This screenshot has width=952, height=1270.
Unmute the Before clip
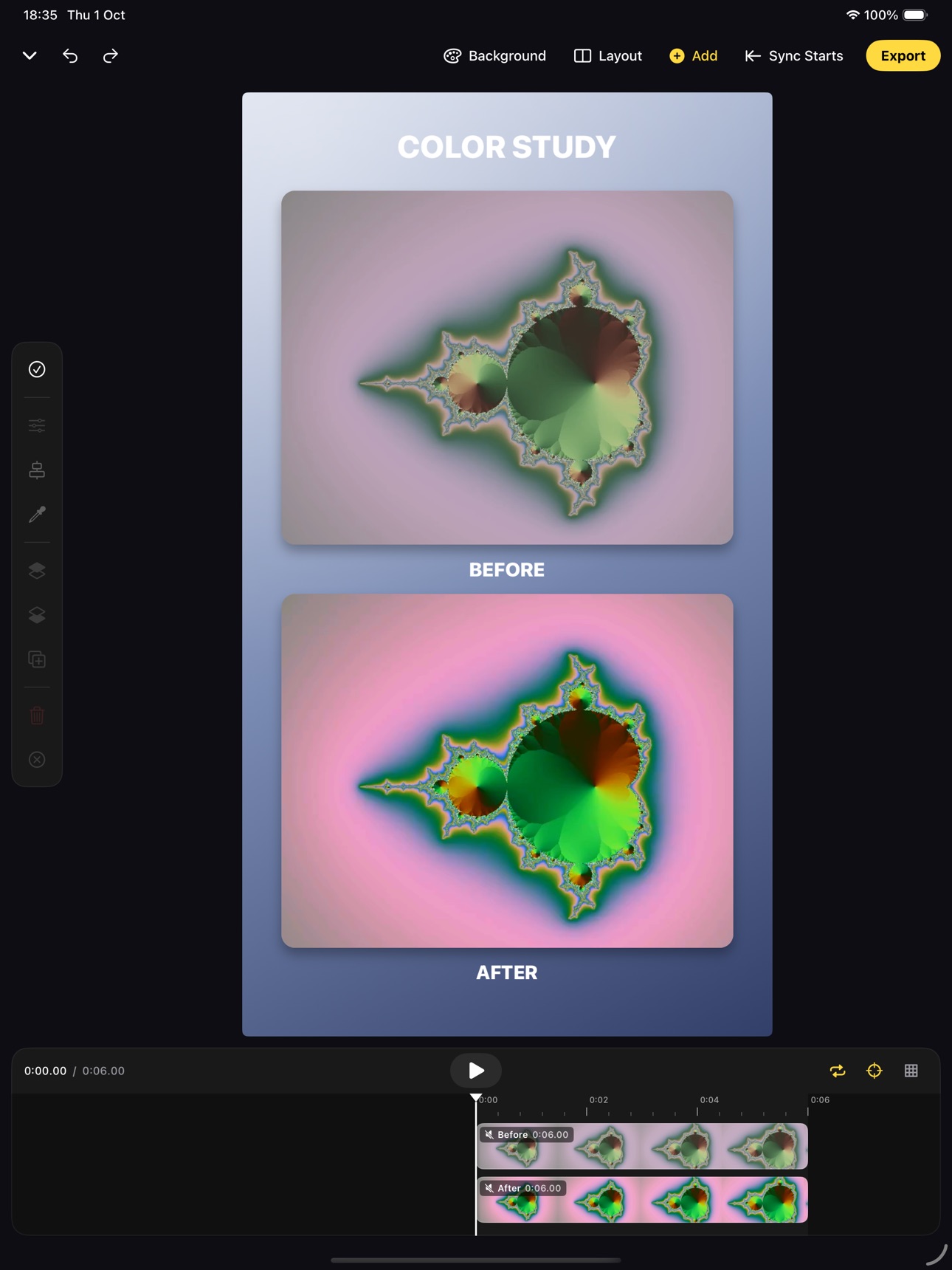489,1134
